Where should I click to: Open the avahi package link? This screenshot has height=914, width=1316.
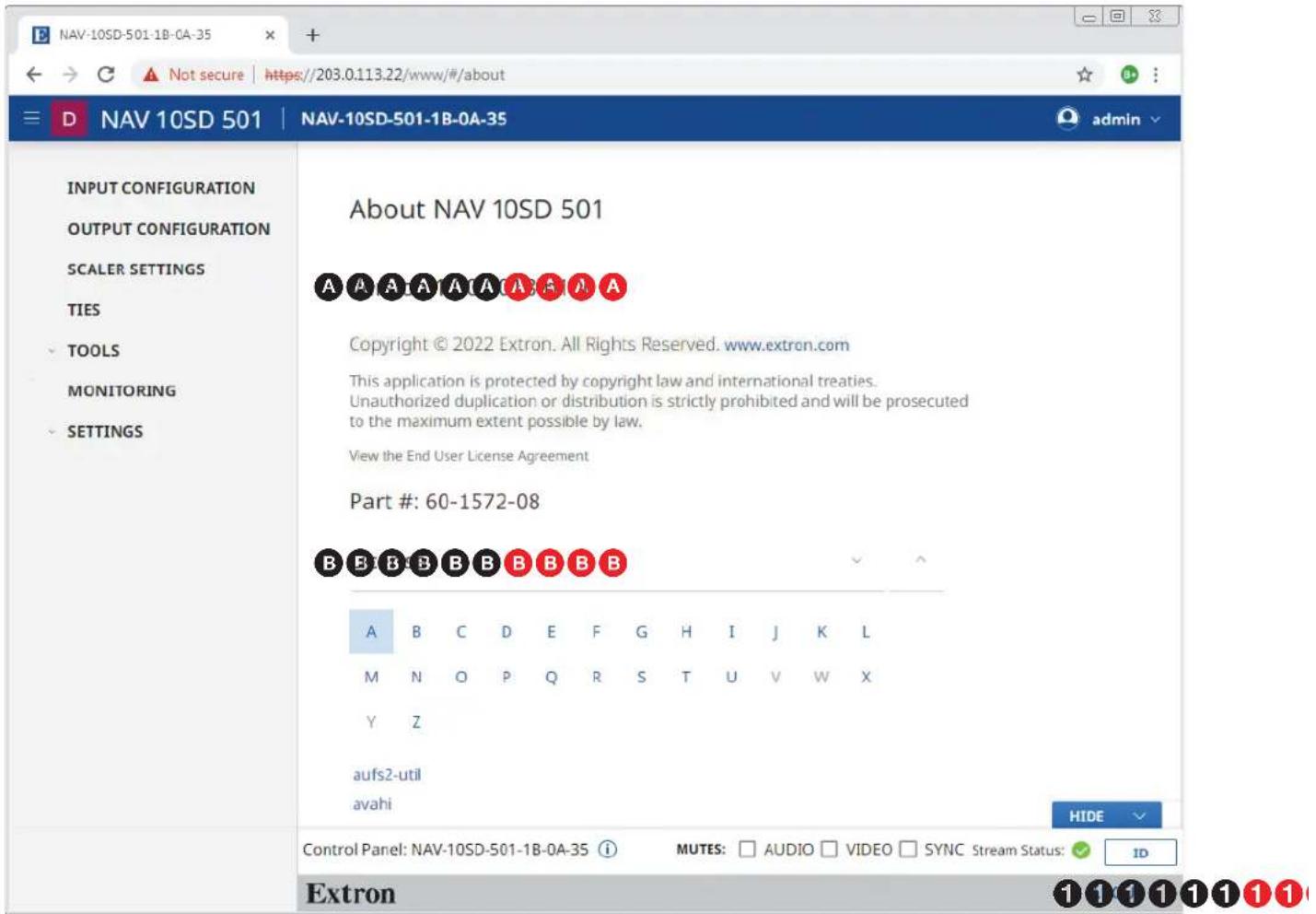[x=372, y=803]
